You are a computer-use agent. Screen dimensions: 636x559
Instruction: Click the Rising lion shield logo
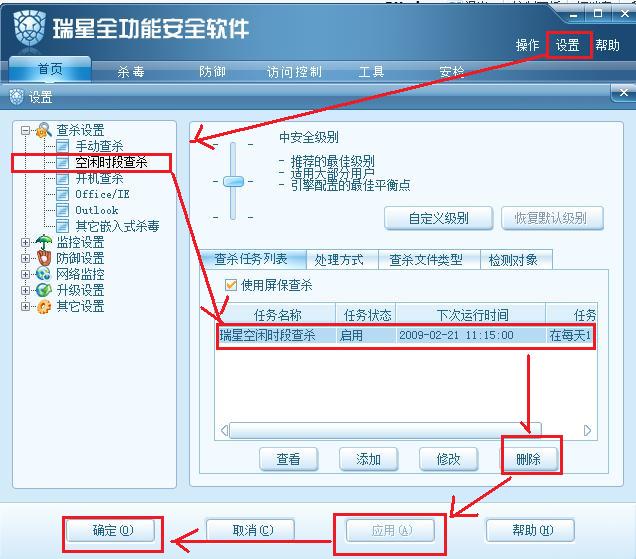click(x=29, y=28)
